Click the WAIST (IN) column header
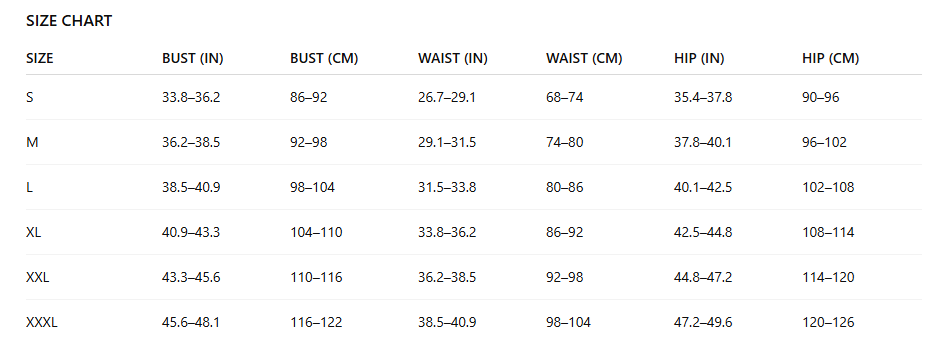This screenshot has width=933, height=360. coord(453,58)
